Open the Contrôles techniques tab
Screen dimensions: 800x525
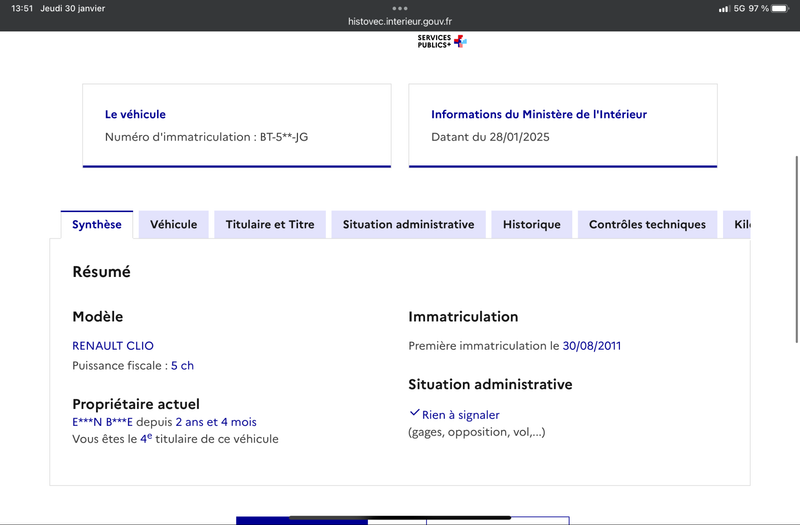(x=647, y=224)
